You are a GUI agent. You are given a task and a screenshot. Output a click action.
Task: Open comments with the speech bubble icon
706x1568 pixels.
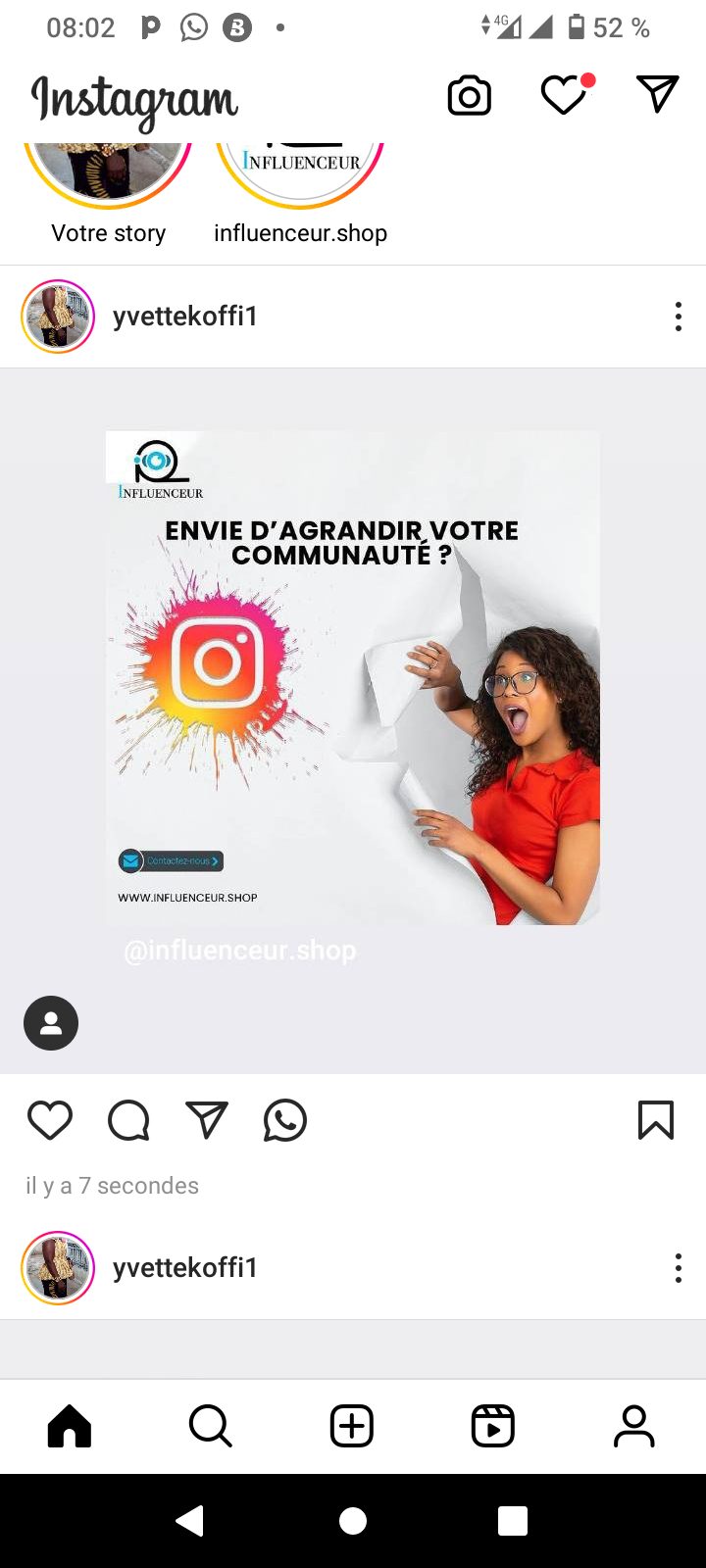[x=128, y=1120]
